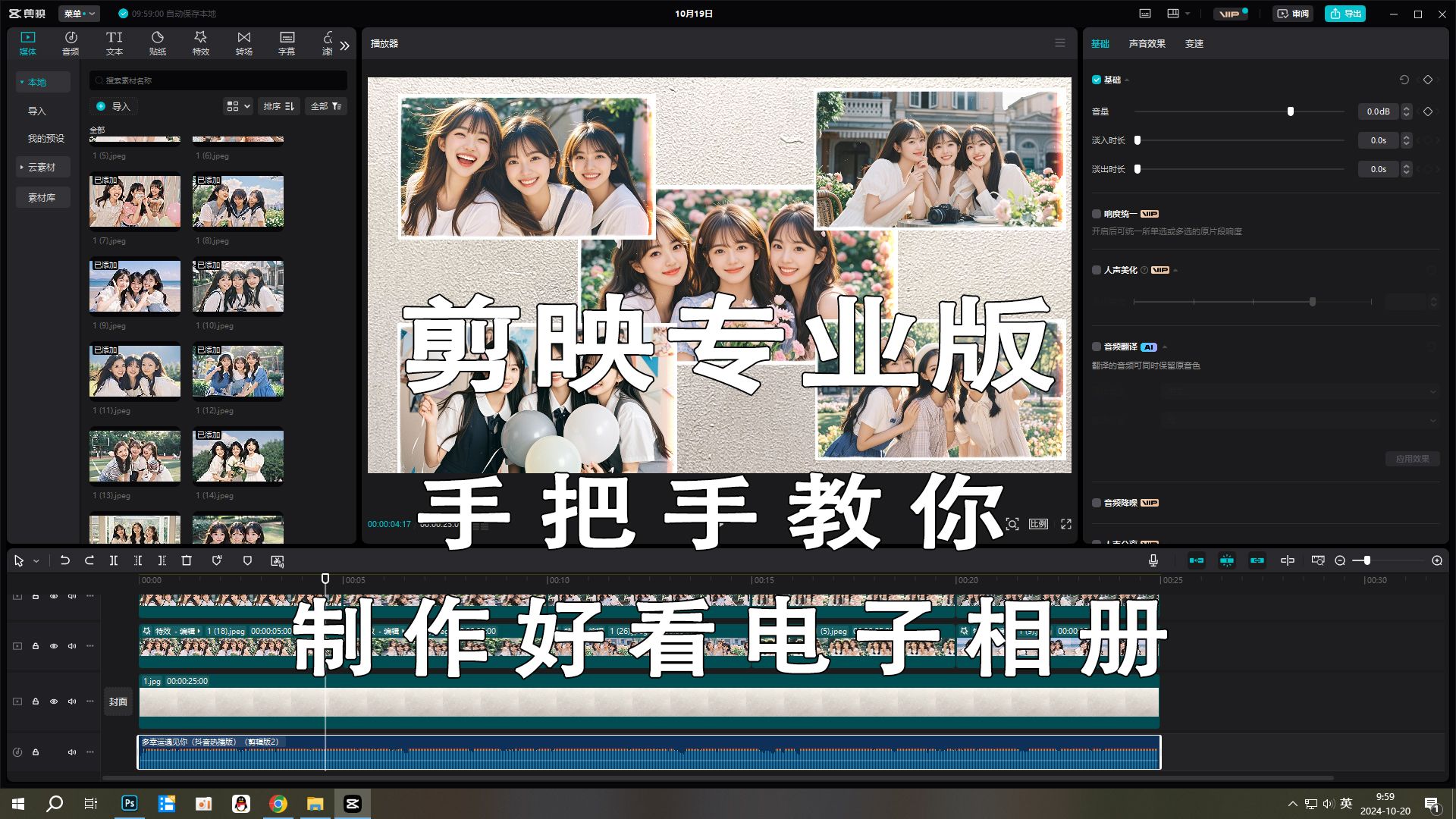Show more panel tabs with double chevron
The width and height of the screenshot is (1456, 819).
[x=345, y=45]
